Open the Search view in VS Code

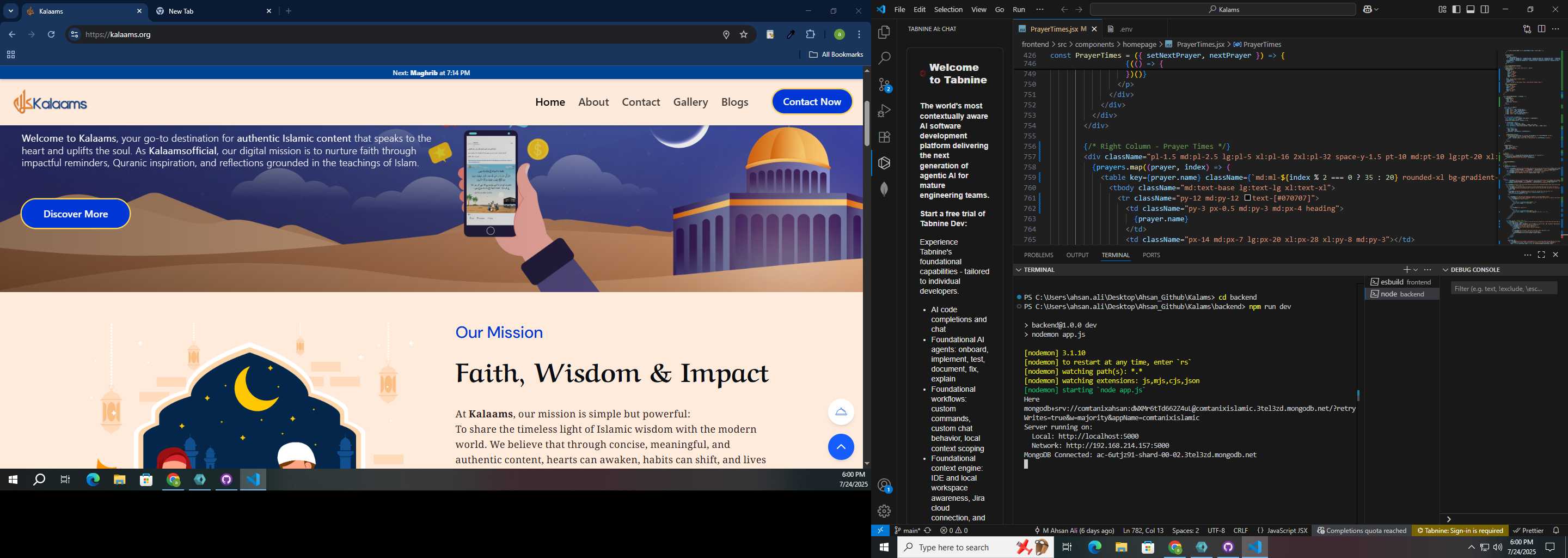click(884, 58)
